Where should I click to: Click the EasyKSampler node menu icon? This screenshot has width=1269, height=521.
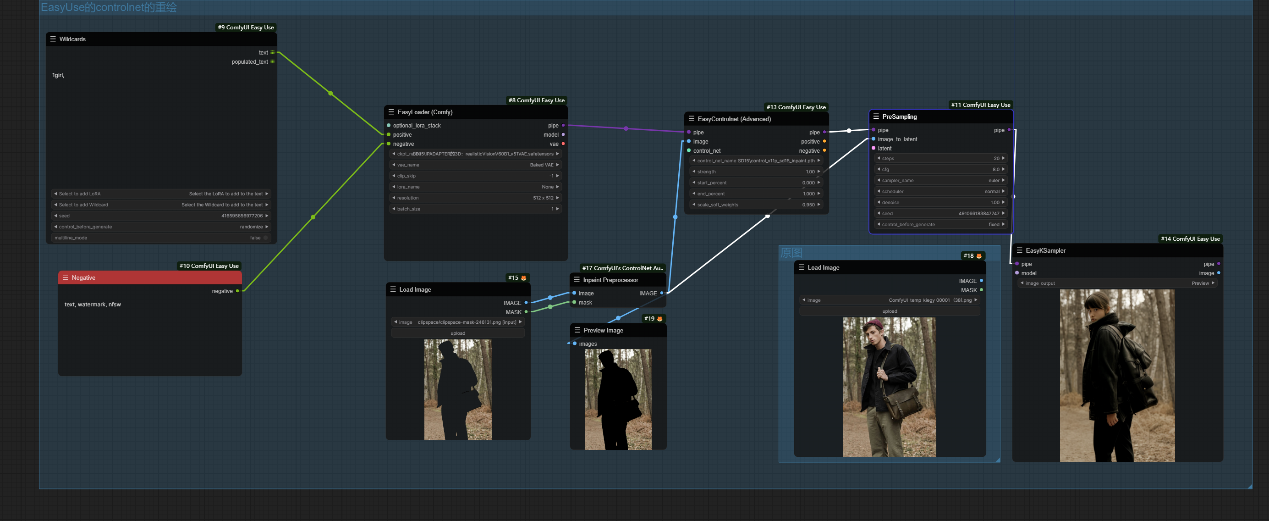coord(1019,251)
